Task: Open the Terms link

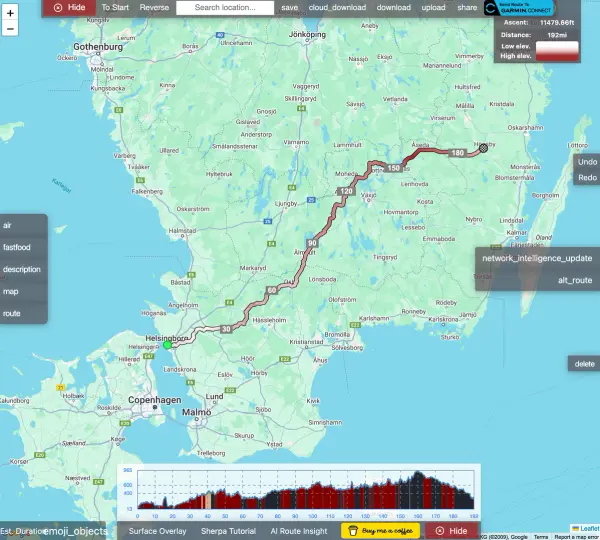Action: pyautogui.click(x=541, y=537)
